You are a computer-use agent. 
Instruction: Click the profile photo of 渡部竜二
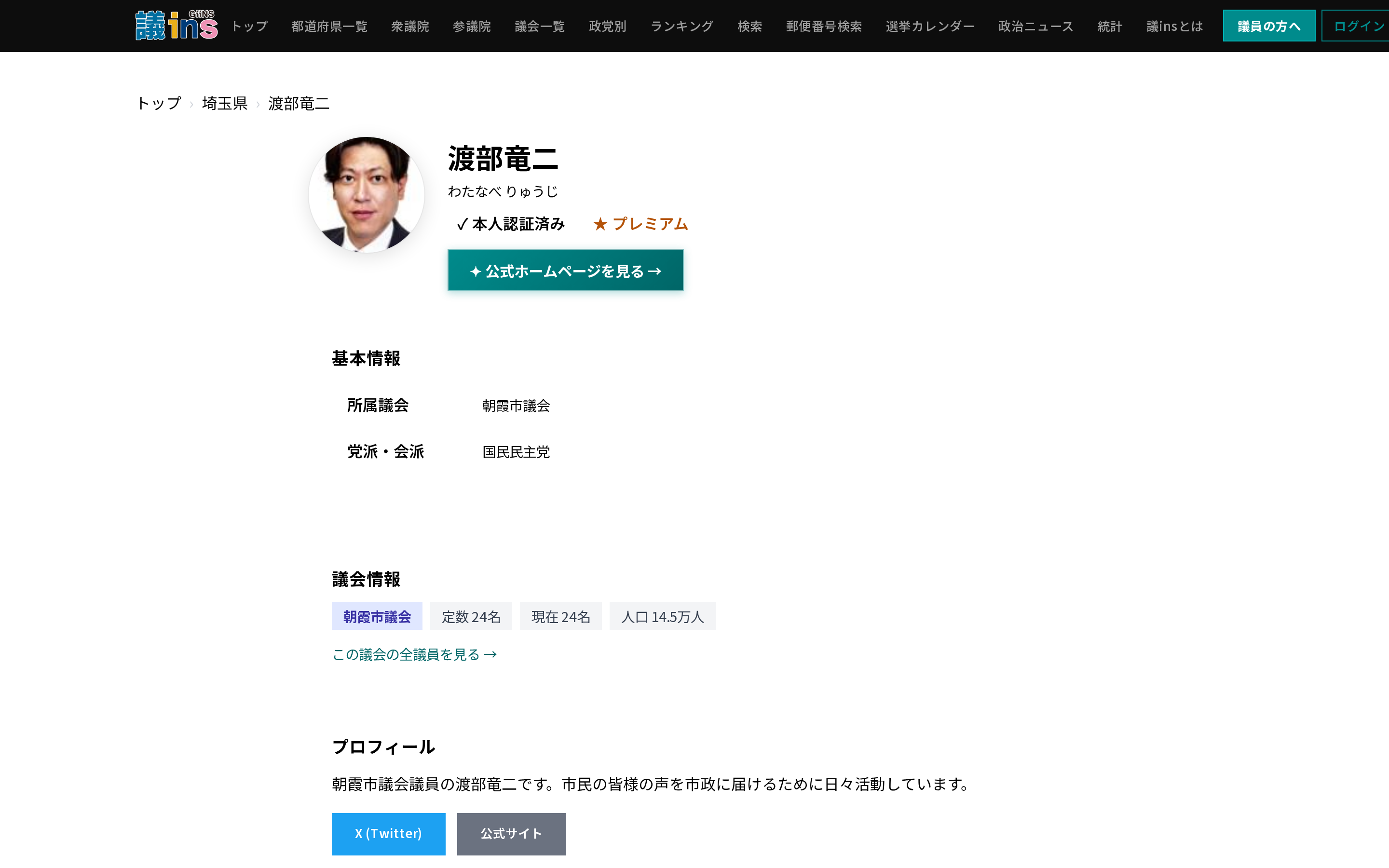tap(366, 195)
